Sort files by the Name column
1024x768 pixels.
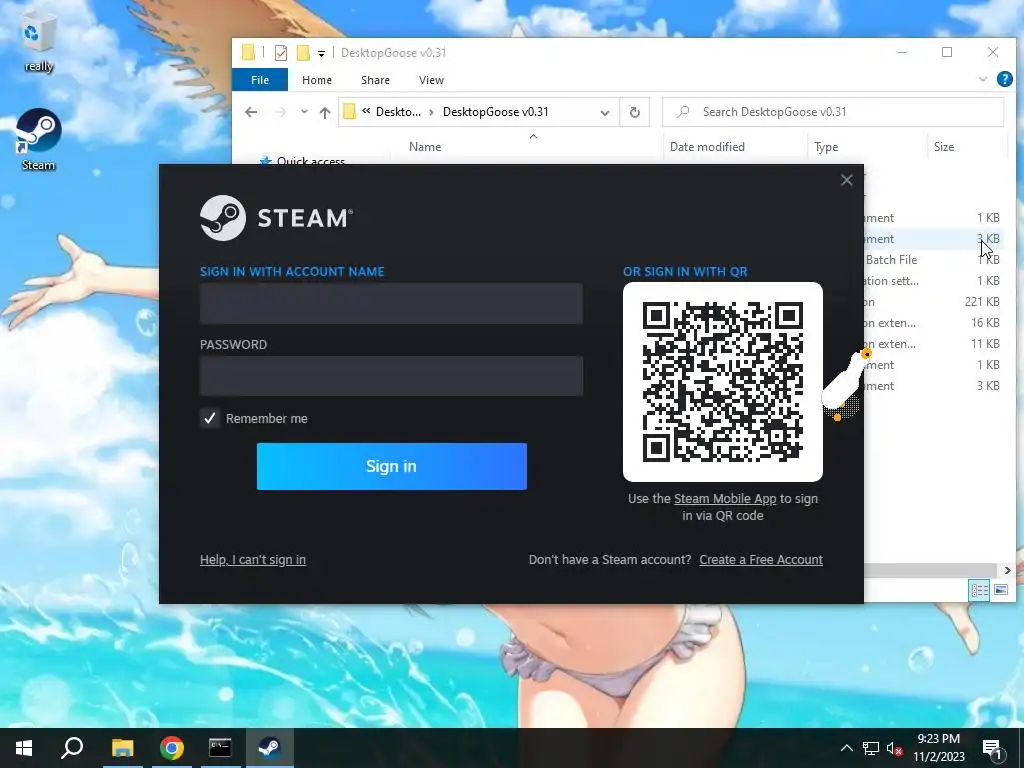pyautogui.click(x=425, y=147)
